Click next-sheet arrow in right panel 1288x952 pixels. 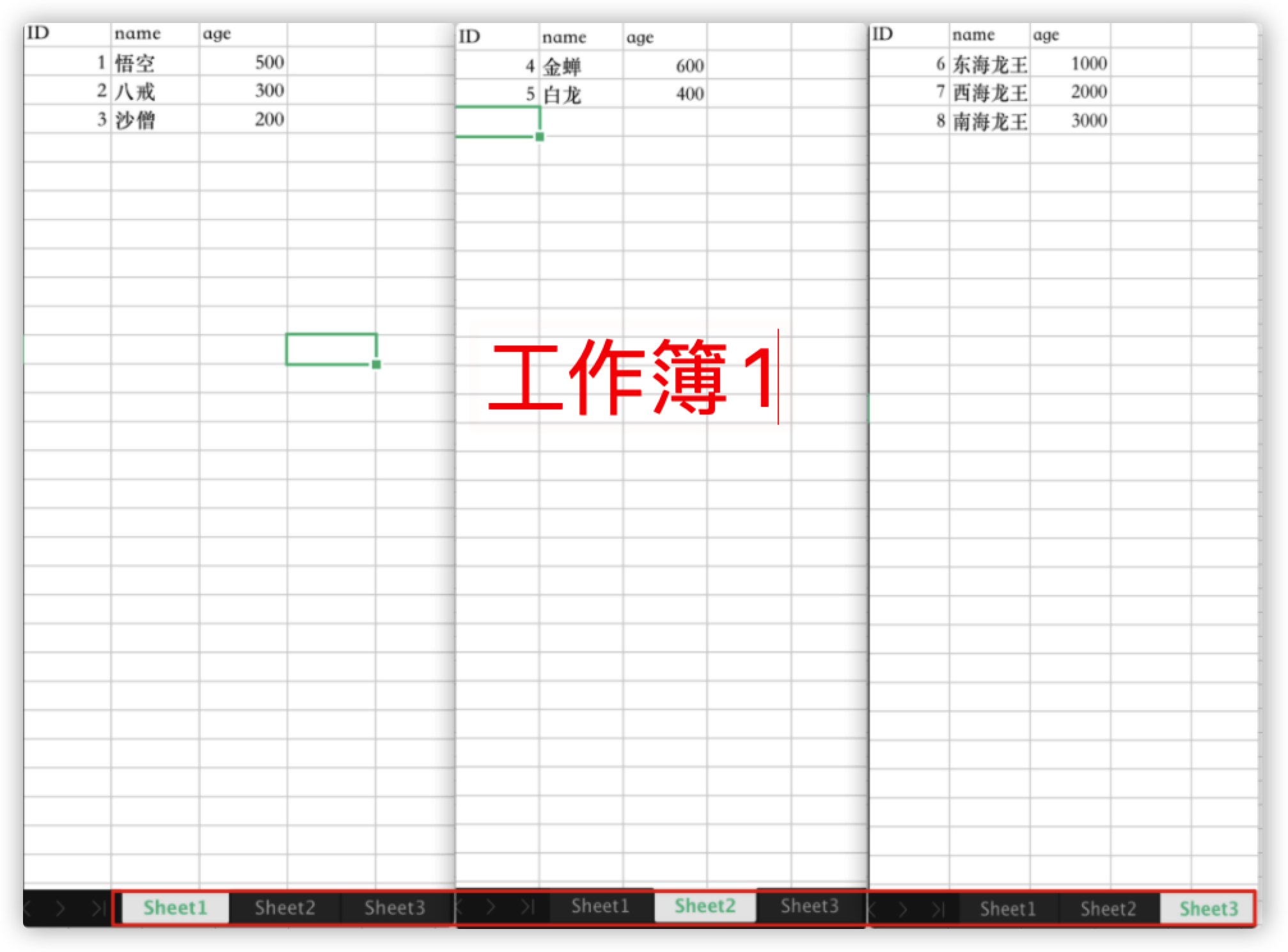(902, 909)
